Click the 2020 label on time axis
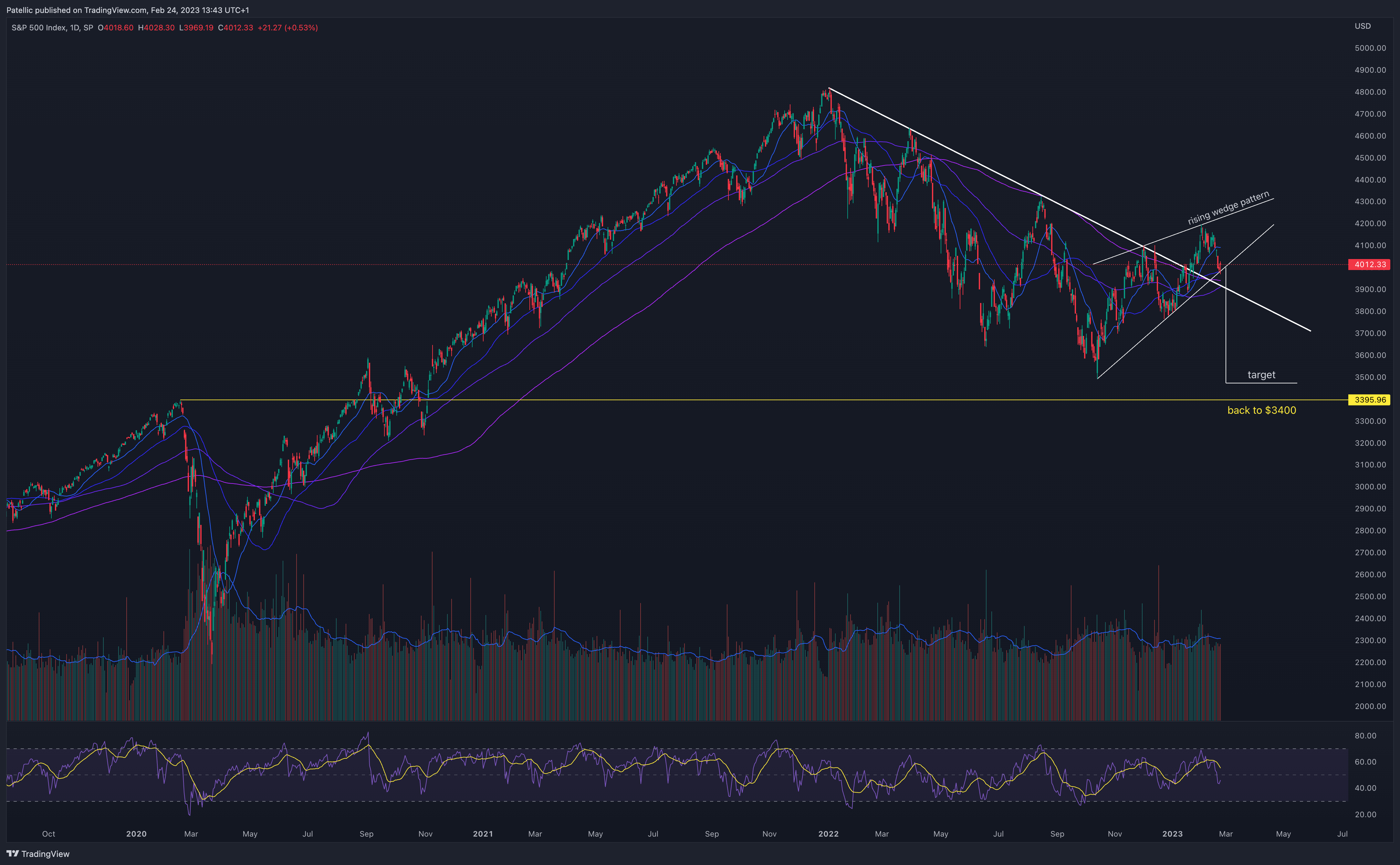 click(136, 834)
